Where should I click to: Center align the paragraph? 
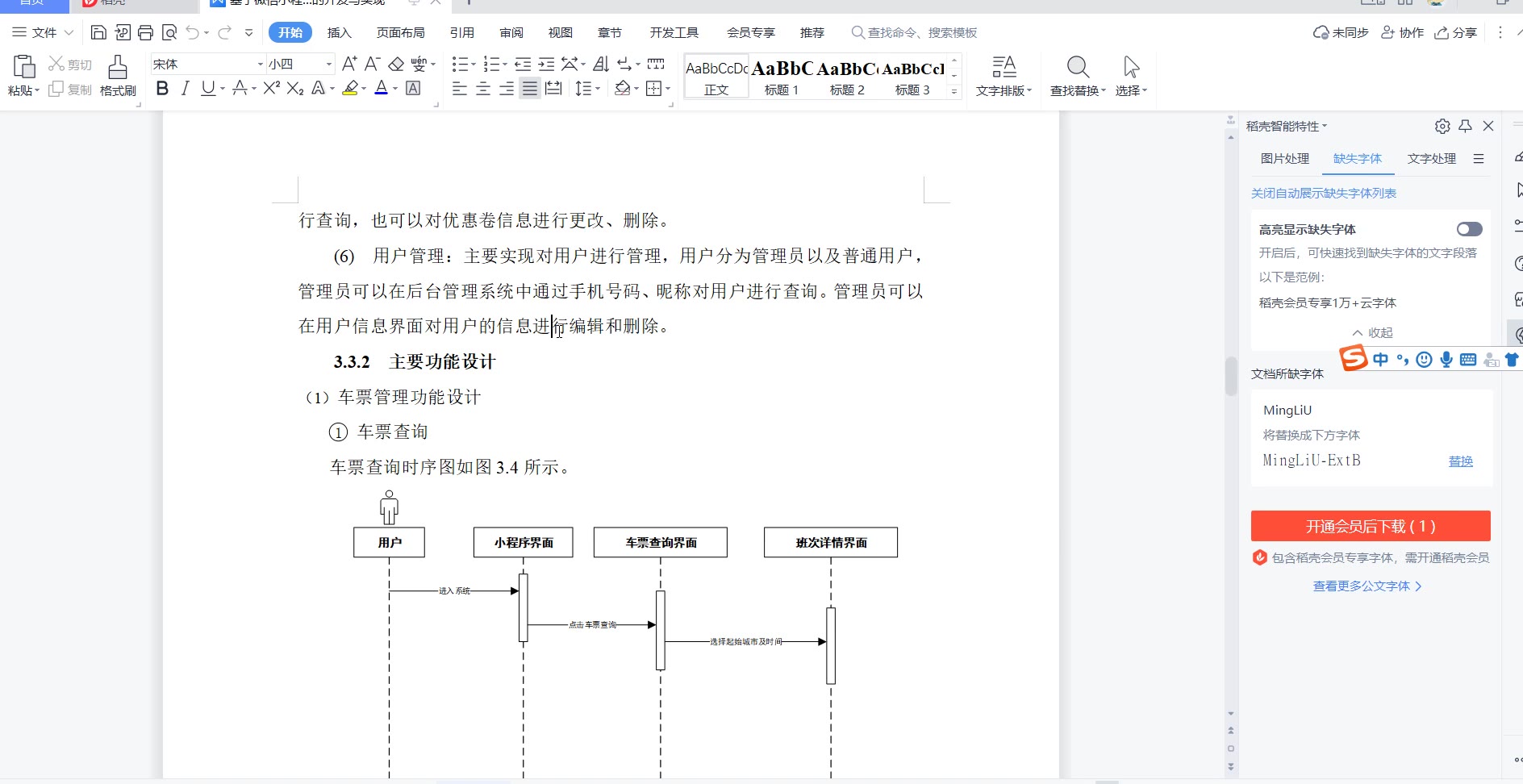point(483,89)
